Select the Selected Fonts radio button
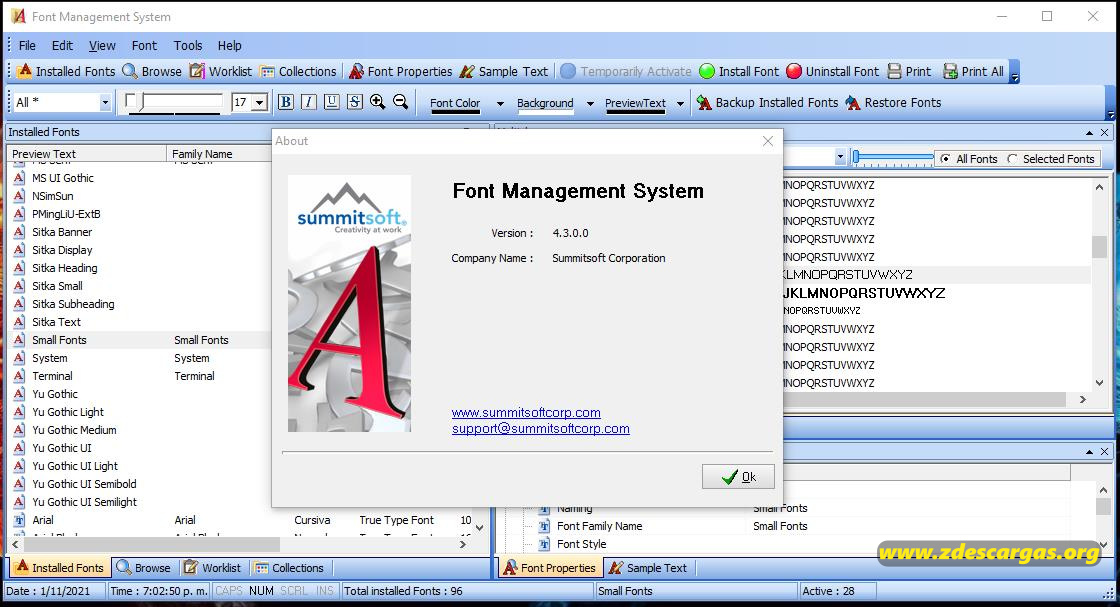The width and height of the screenshot is (1120, 607). click(x=1012, y=159)
